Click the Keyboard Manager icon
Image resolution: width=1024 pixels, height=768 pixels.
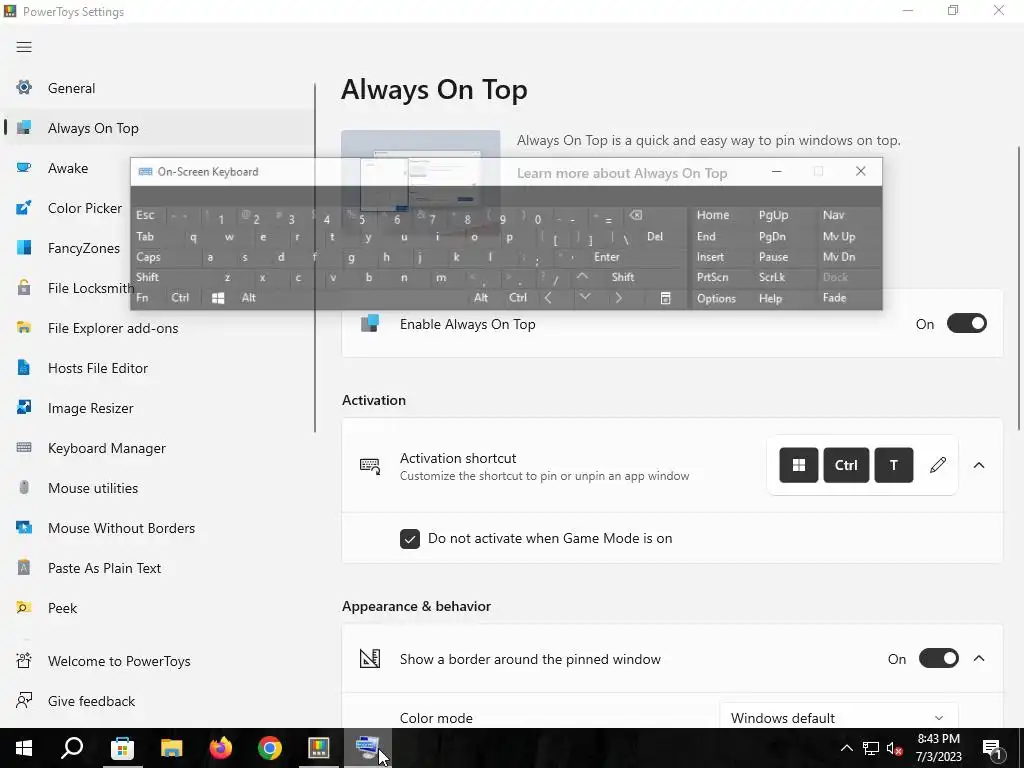(x=24, y=448)
